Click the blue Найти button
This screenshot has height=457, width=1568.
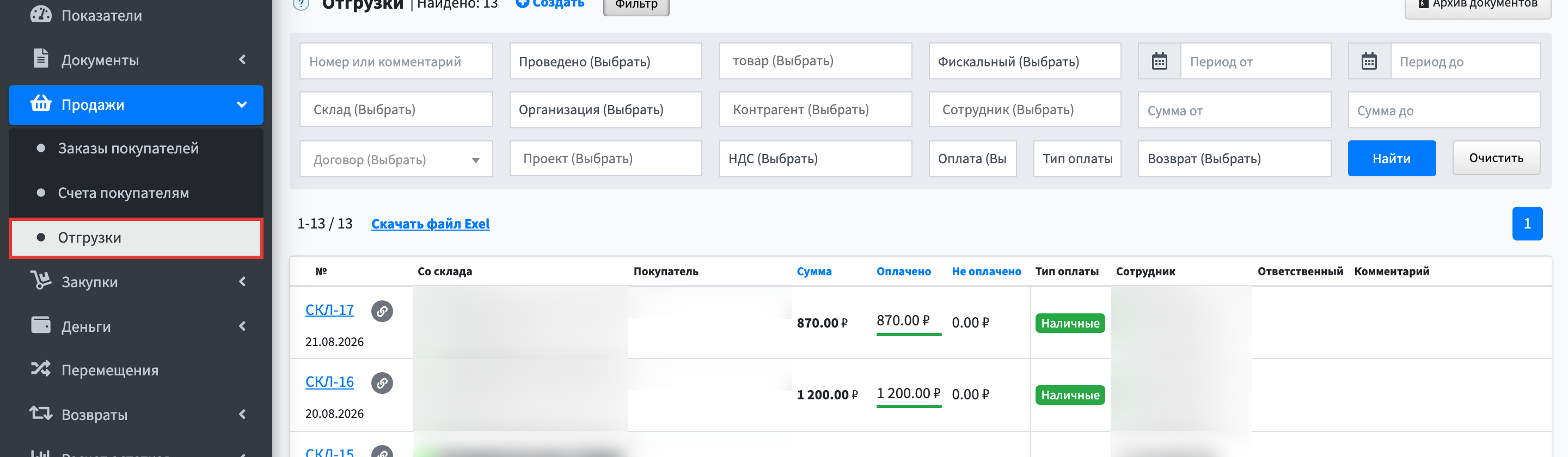tap(1392, 159)
